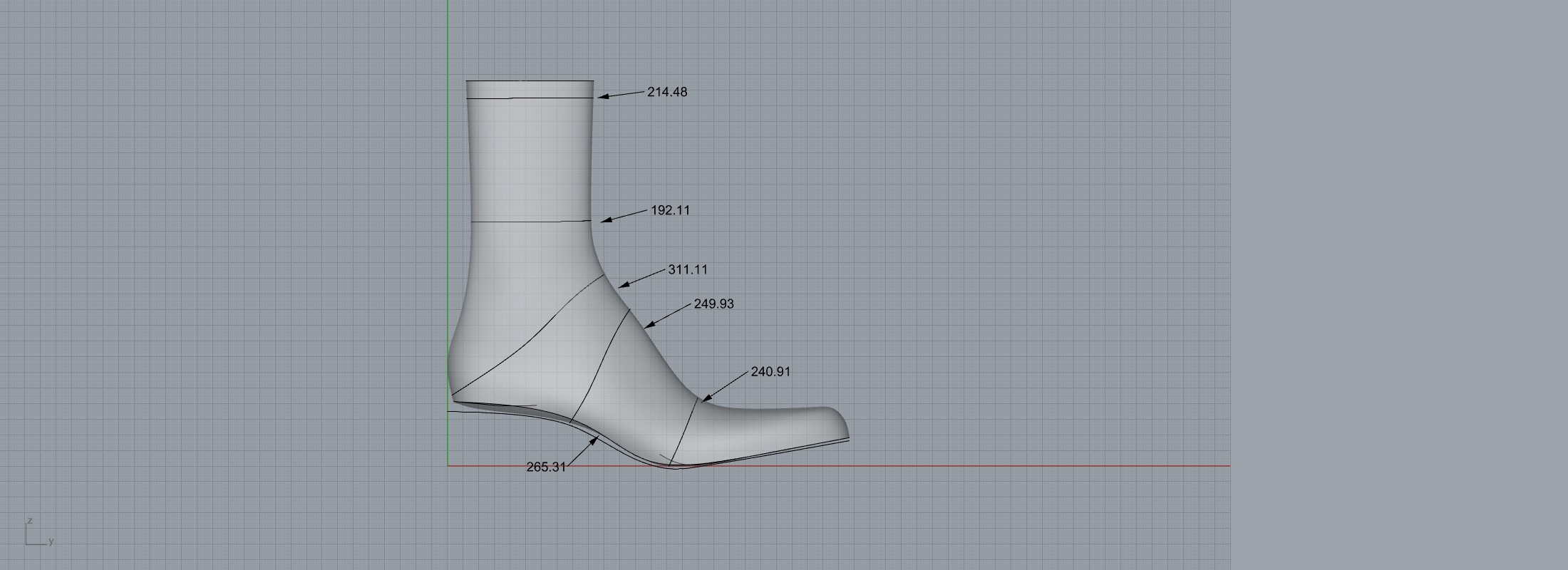Image resolution: width=1568 pixels, height=570 pixels.
Task: Pick the 249.93 measurement label
Action: [713, 304]
